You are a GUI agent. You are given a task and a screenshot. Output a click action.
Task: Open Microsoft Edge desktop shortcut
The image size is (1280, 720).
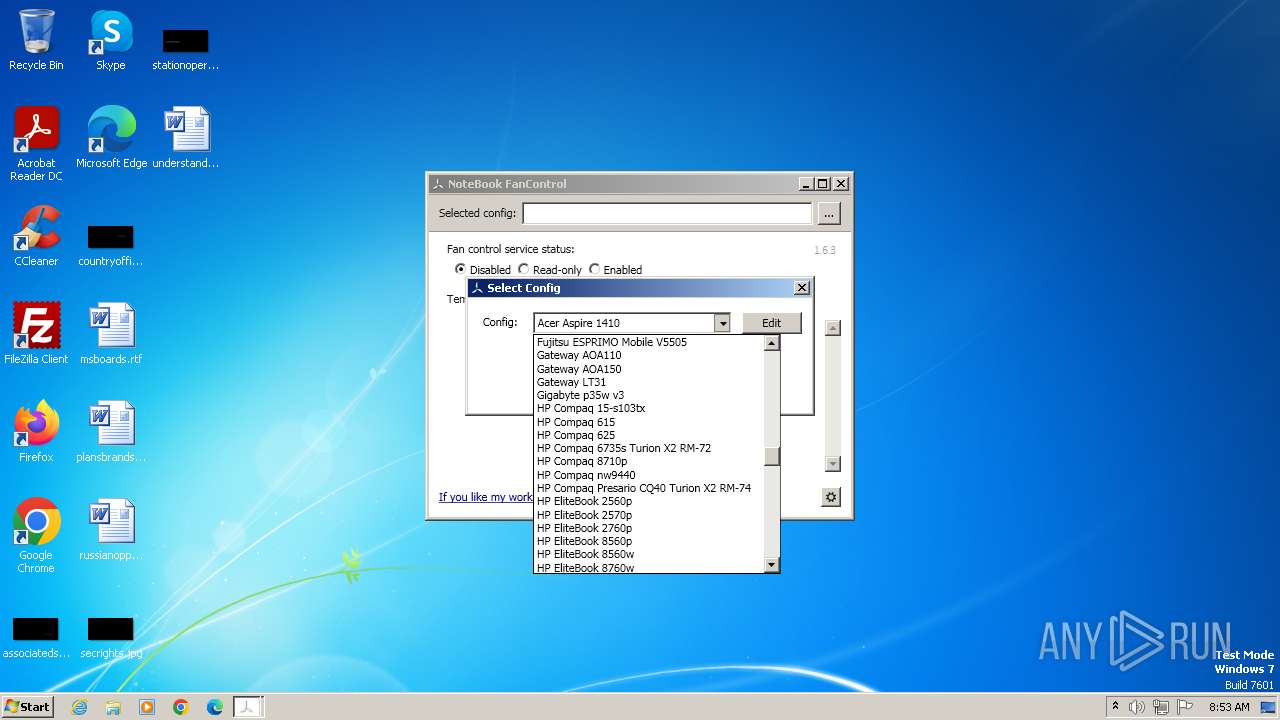[x=111, y=138]
